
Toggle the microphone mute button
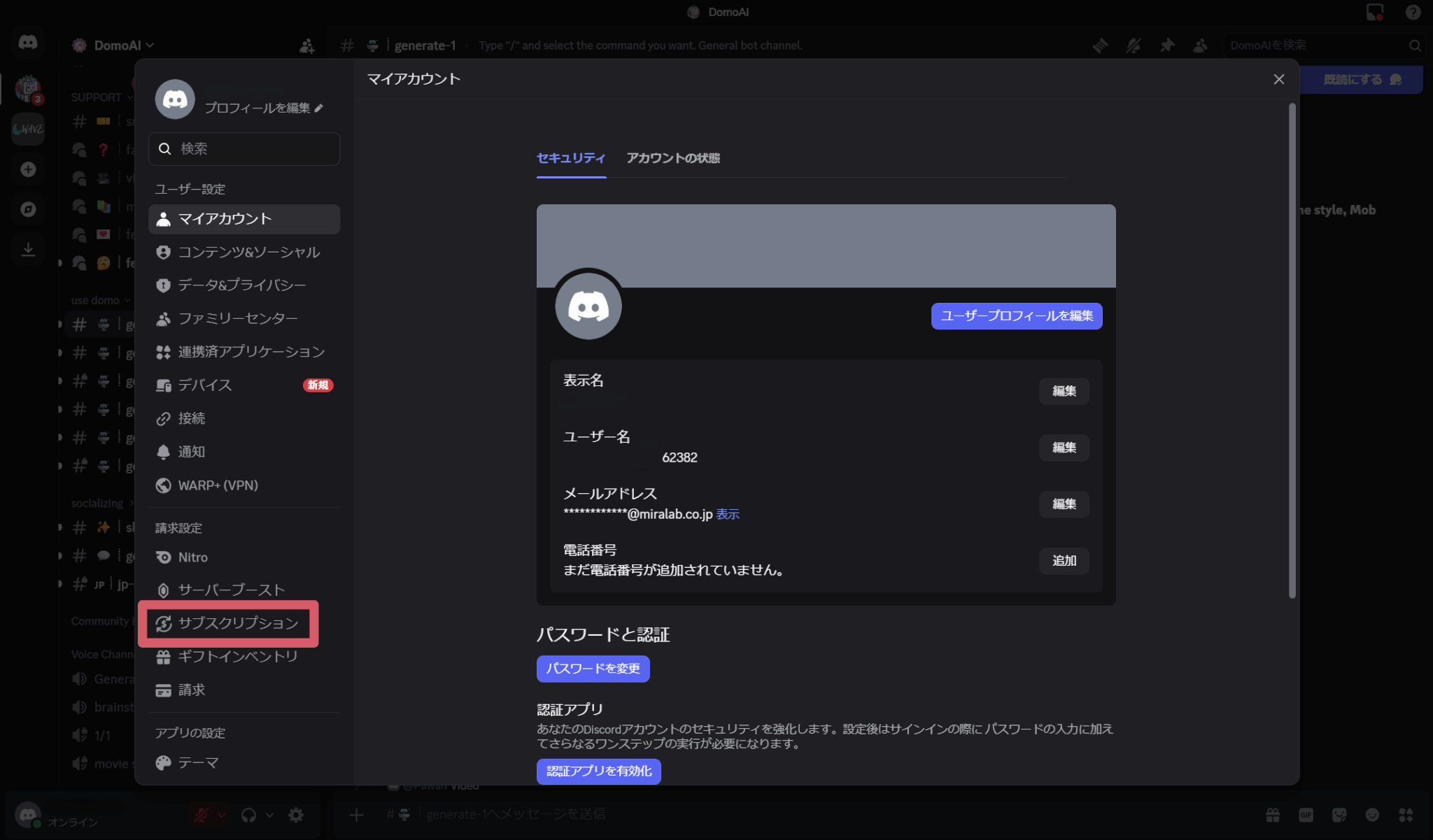(202, 815)
